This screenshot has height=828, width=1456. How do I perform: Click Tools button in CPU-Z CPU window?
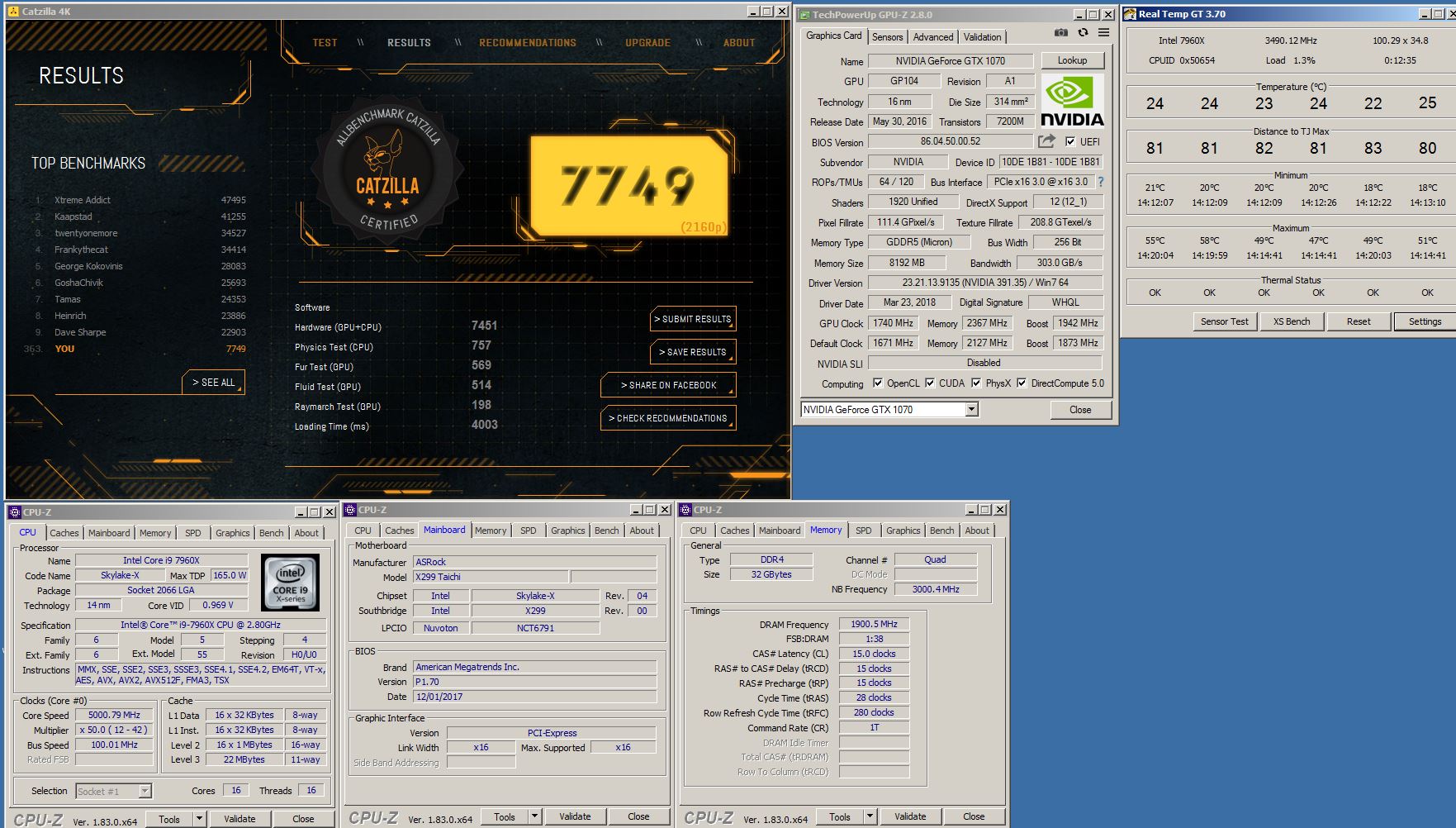click(169, 819)
